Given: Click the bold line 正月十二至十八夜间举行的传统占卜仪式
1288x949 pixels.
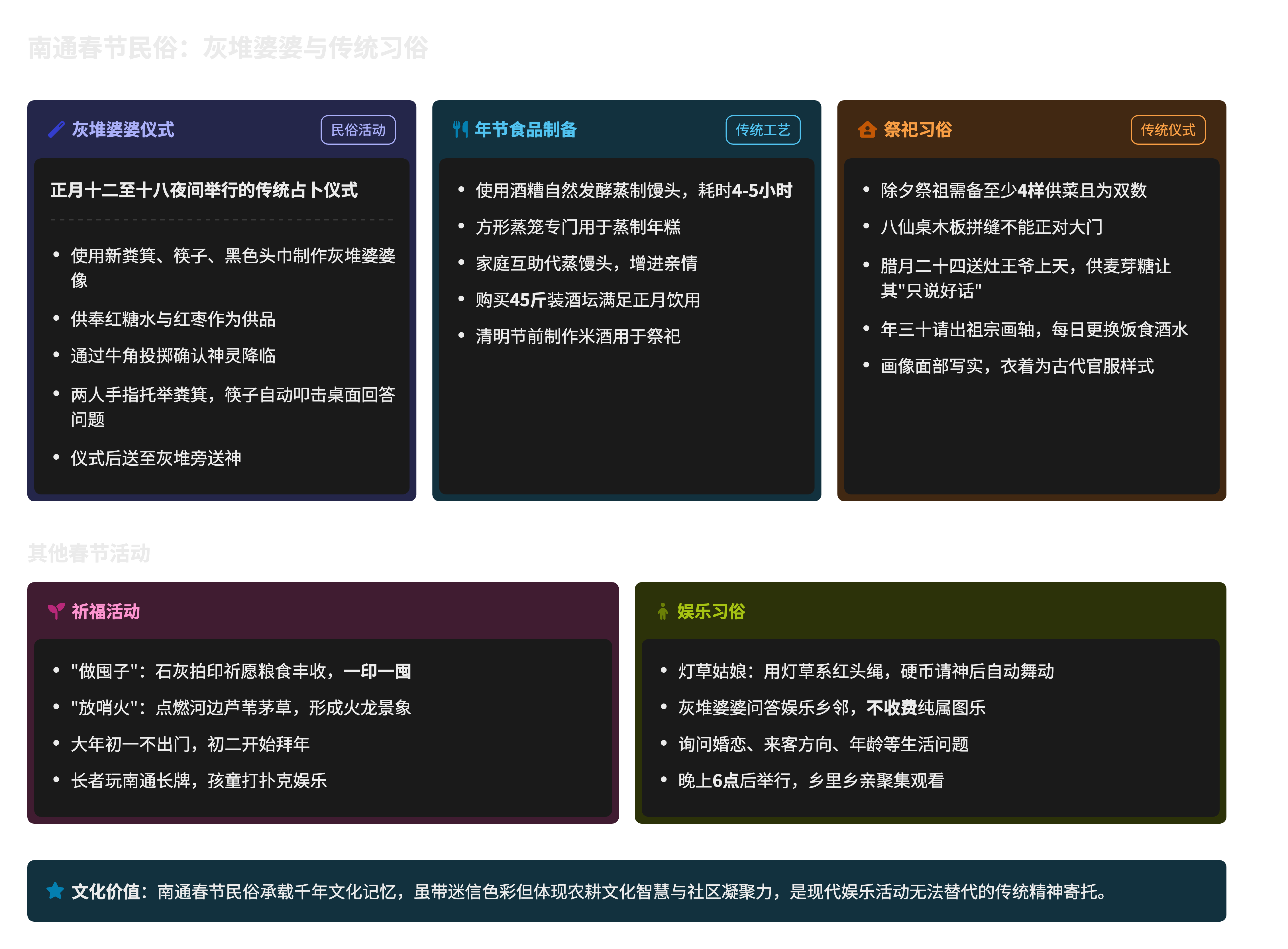Looking at the screenshot, I should pos(203,190).
